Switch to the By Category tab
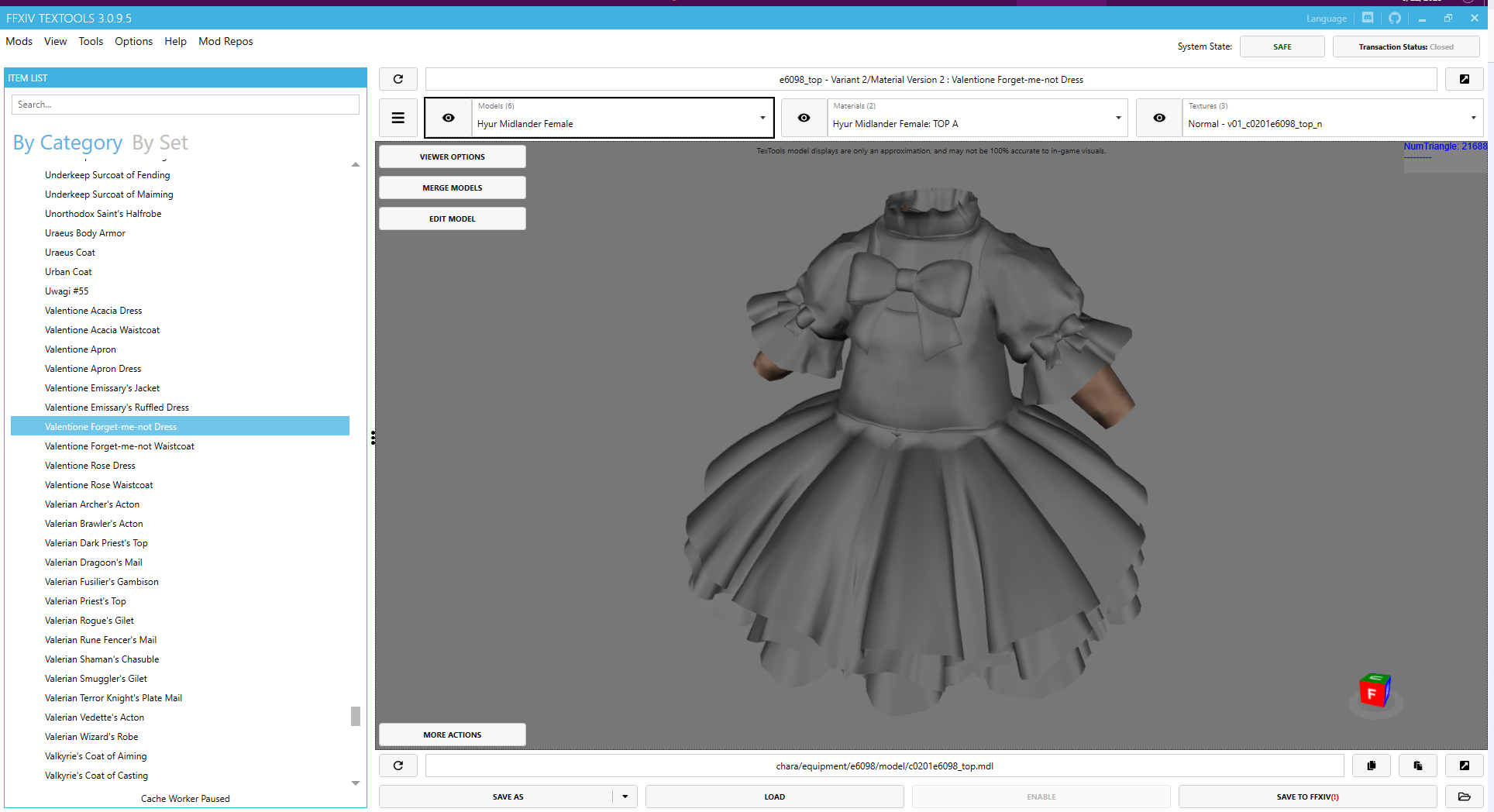The height and width of the screenshot is (812, 1494). coord(67,143)
